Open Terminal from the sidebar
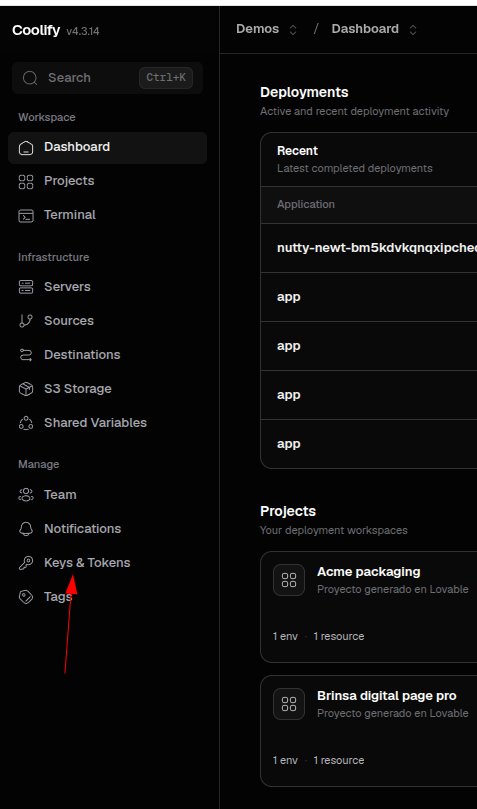Screen dimensions: 477x809 [107, 216]
